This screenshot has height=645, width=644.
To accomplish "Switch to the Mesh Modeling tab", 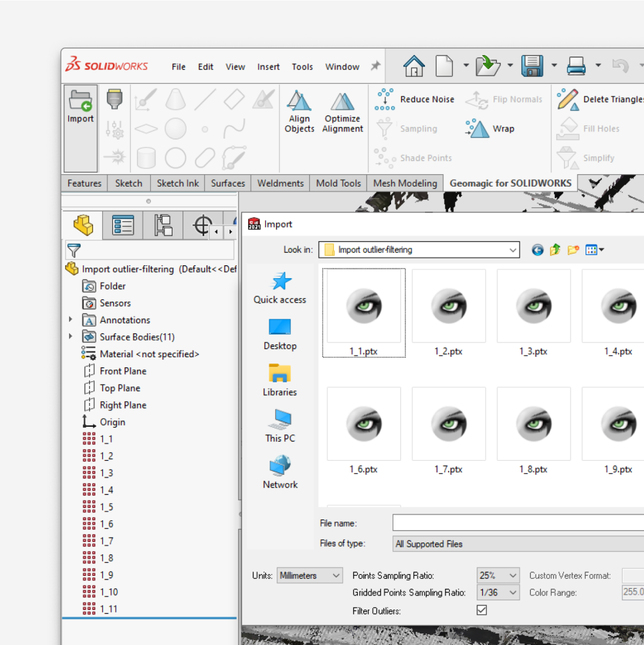I will 405,183.
